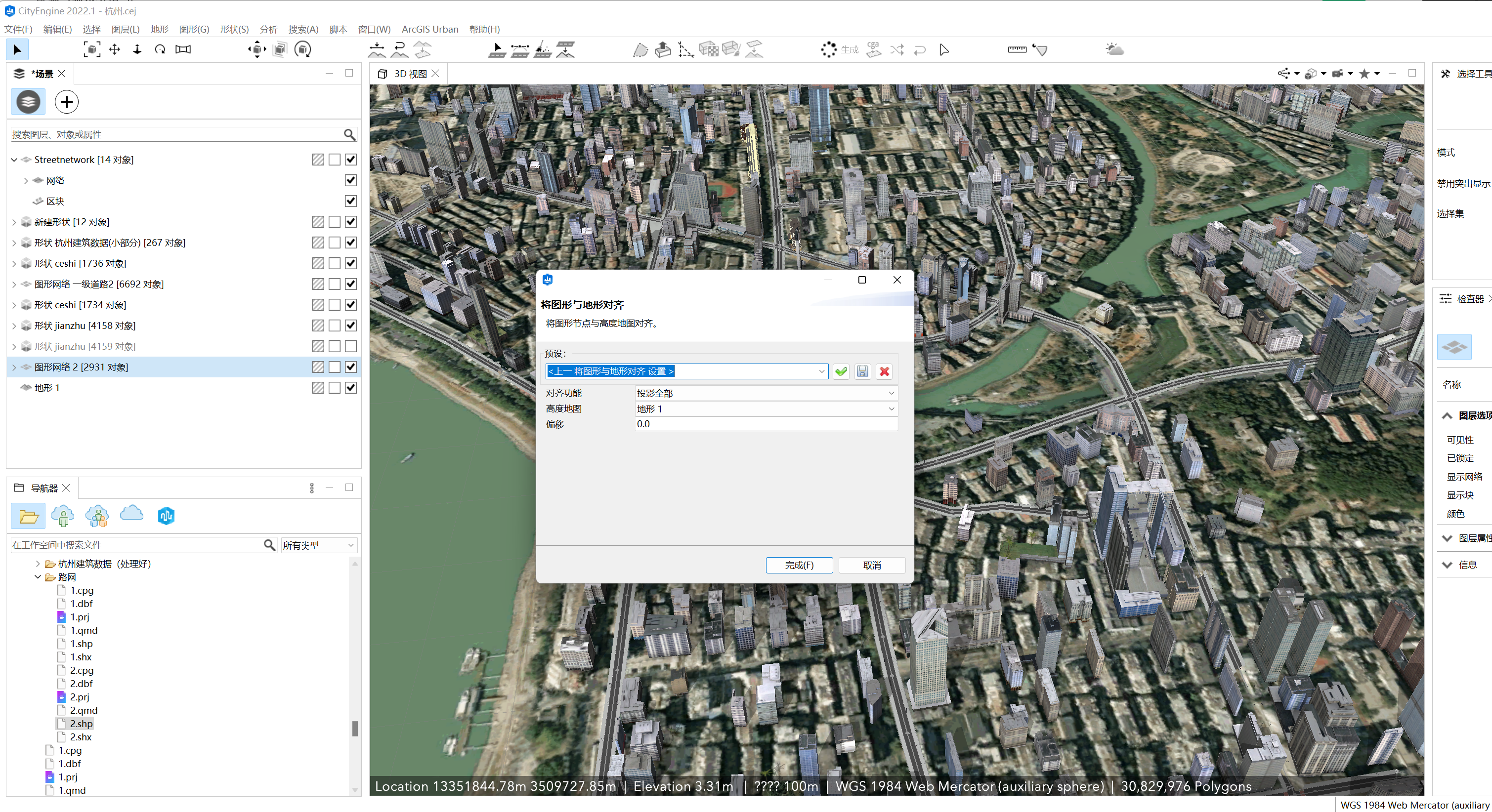This screenshot has height=812, width=1492.
Task: Click the green checkmark apply preset icon
Action: [841, 371]
